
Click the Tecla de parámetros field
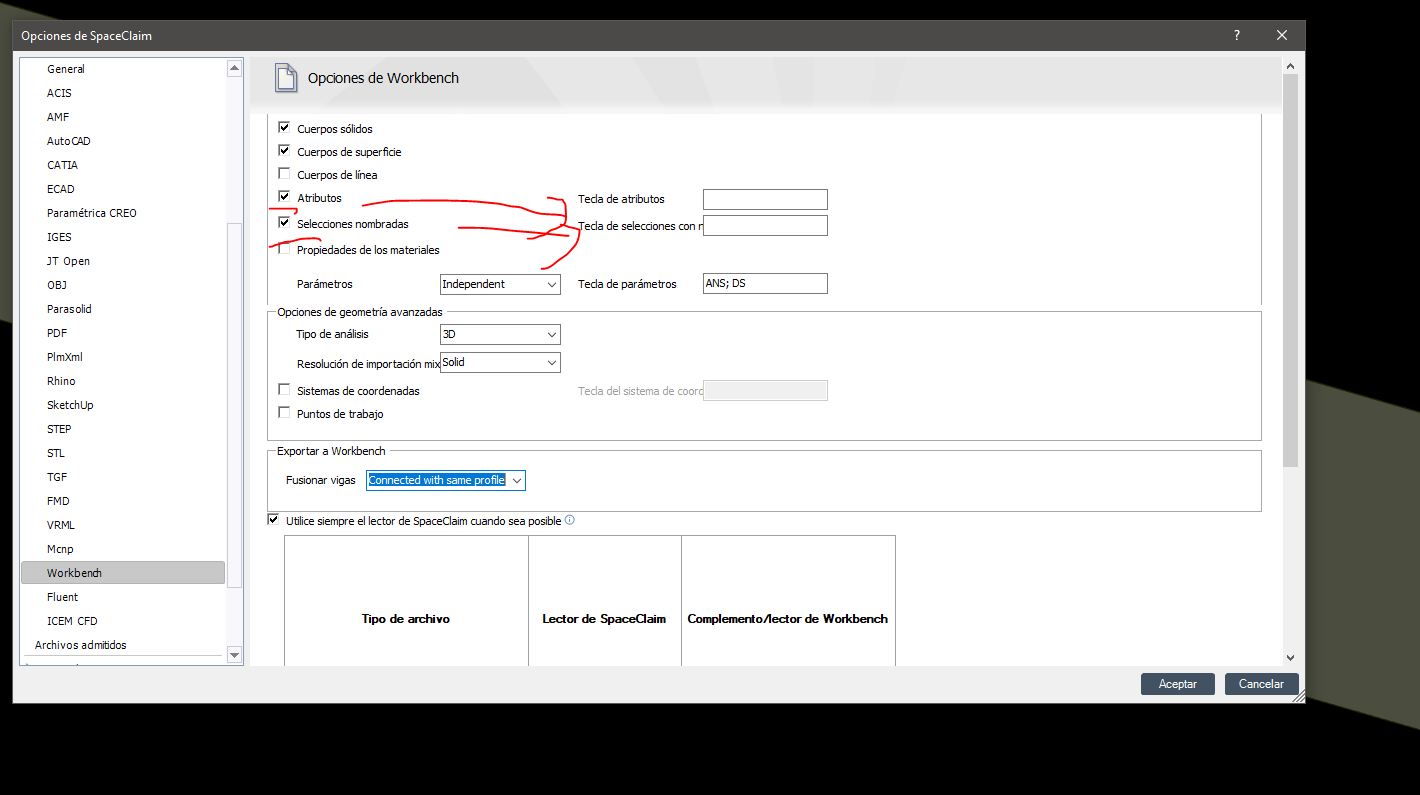pos(765,284)
